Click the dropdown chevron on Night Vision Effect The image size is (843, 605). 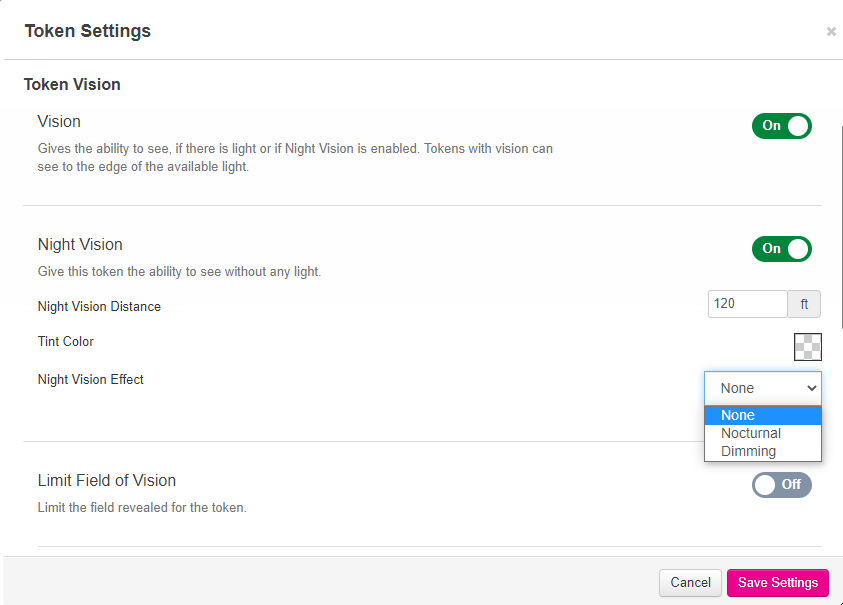(x=813, y=388)
